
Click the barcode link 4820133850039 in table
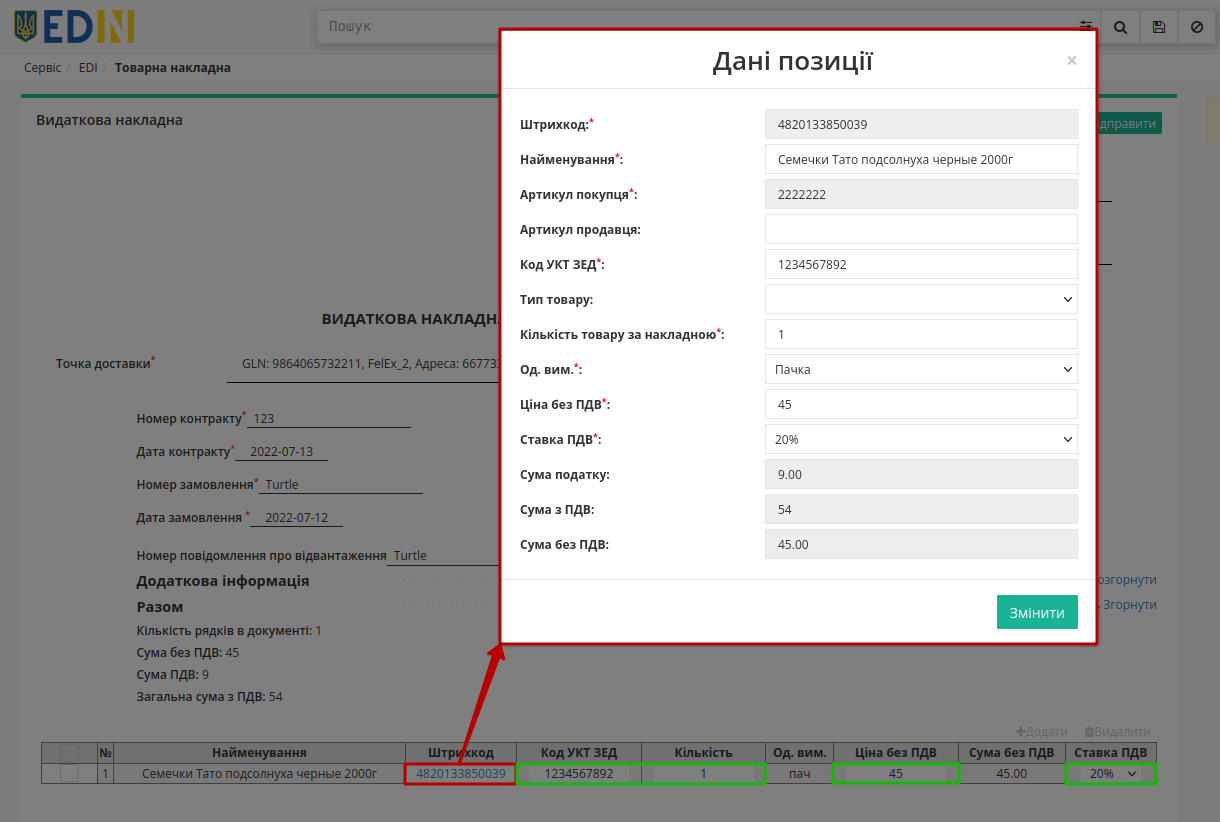click(460, 774)
